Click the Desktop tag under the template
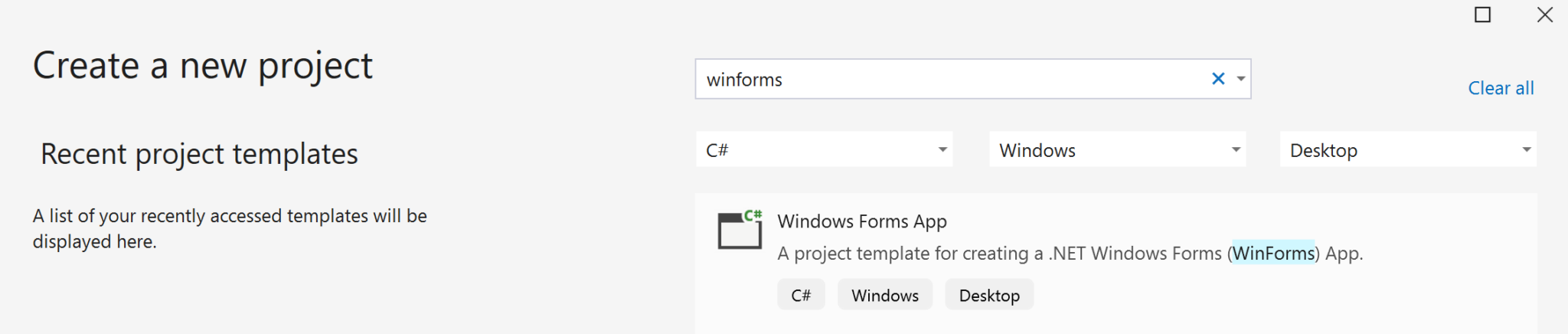 tap(989, 296)
